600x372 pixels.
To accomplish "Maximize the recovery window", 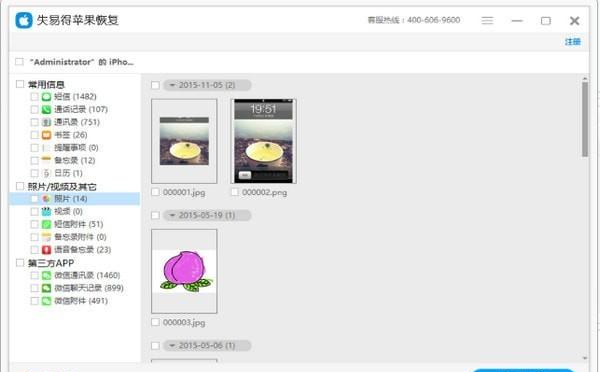I will [546, 21].
